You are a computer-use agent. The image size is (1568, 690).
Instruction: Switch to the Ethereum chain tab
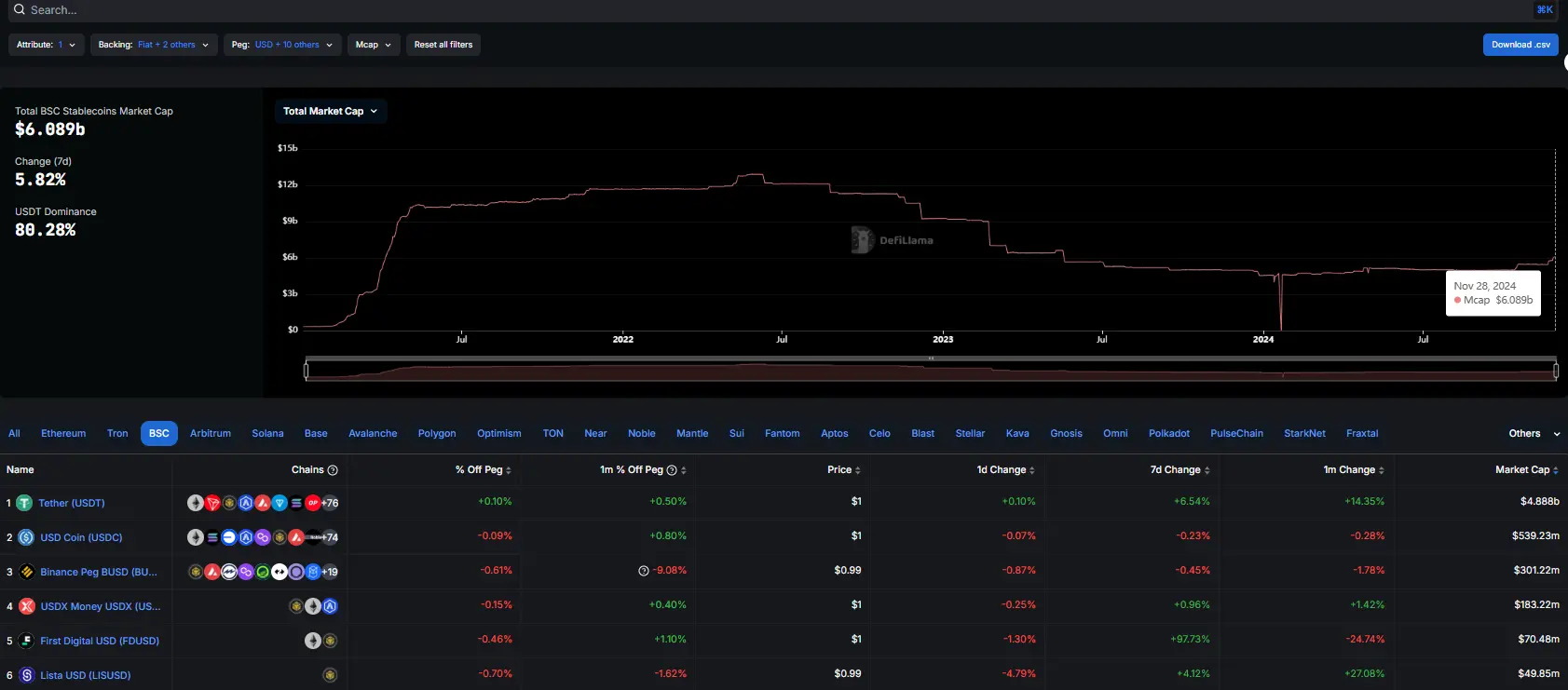tap(63, 433)
